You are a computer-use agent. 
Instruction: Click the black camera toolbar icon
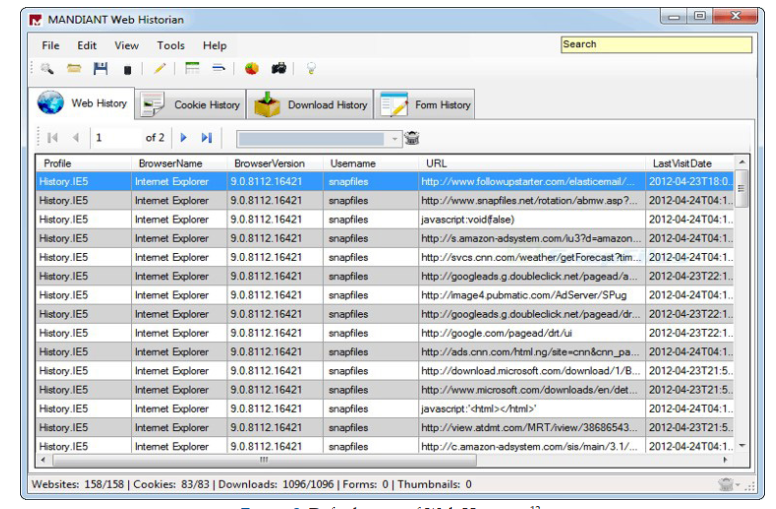click(x=279, y=68)
